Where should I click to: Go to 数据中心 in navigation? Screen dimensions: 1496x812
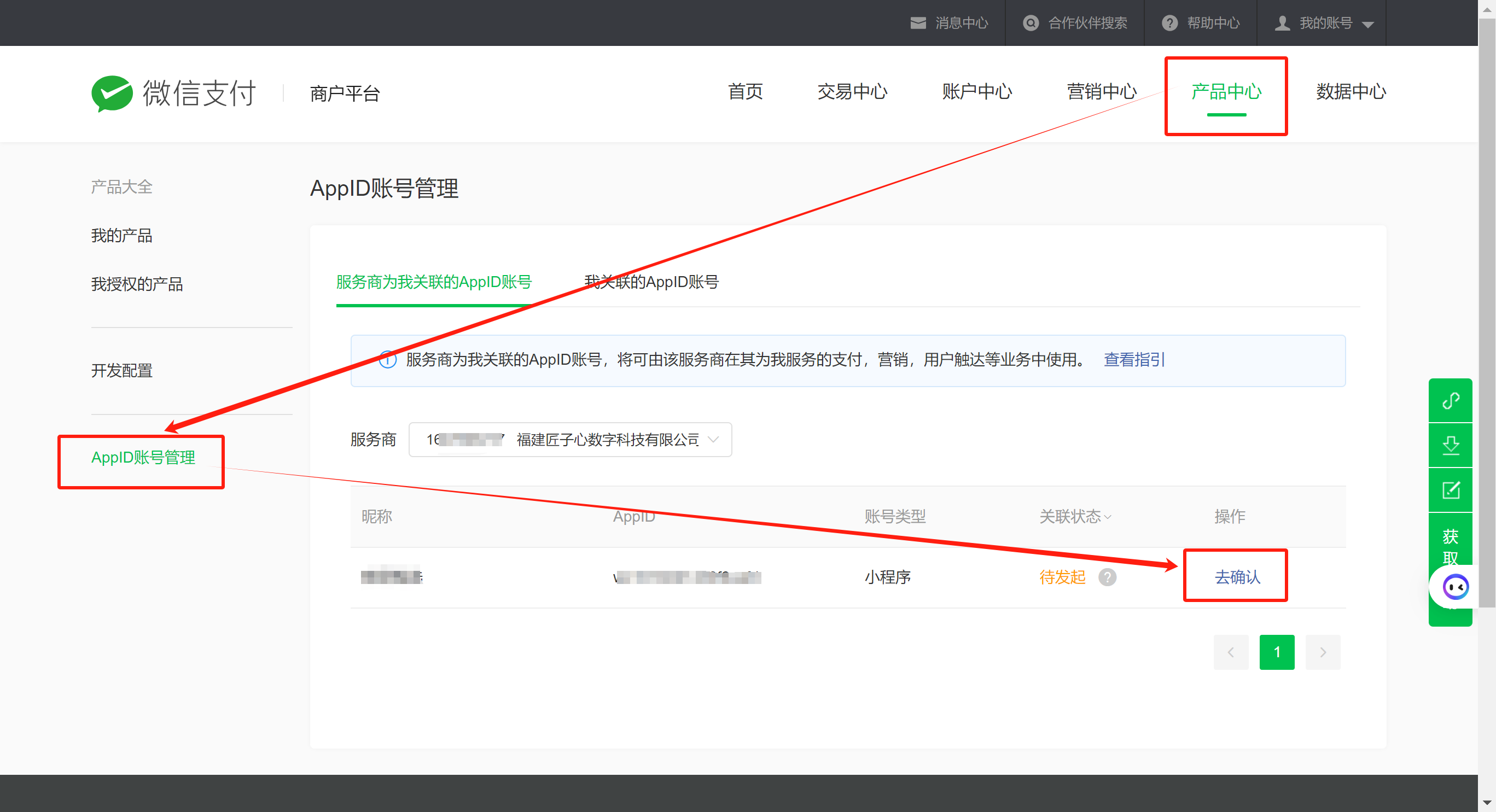click(1351, 92)
